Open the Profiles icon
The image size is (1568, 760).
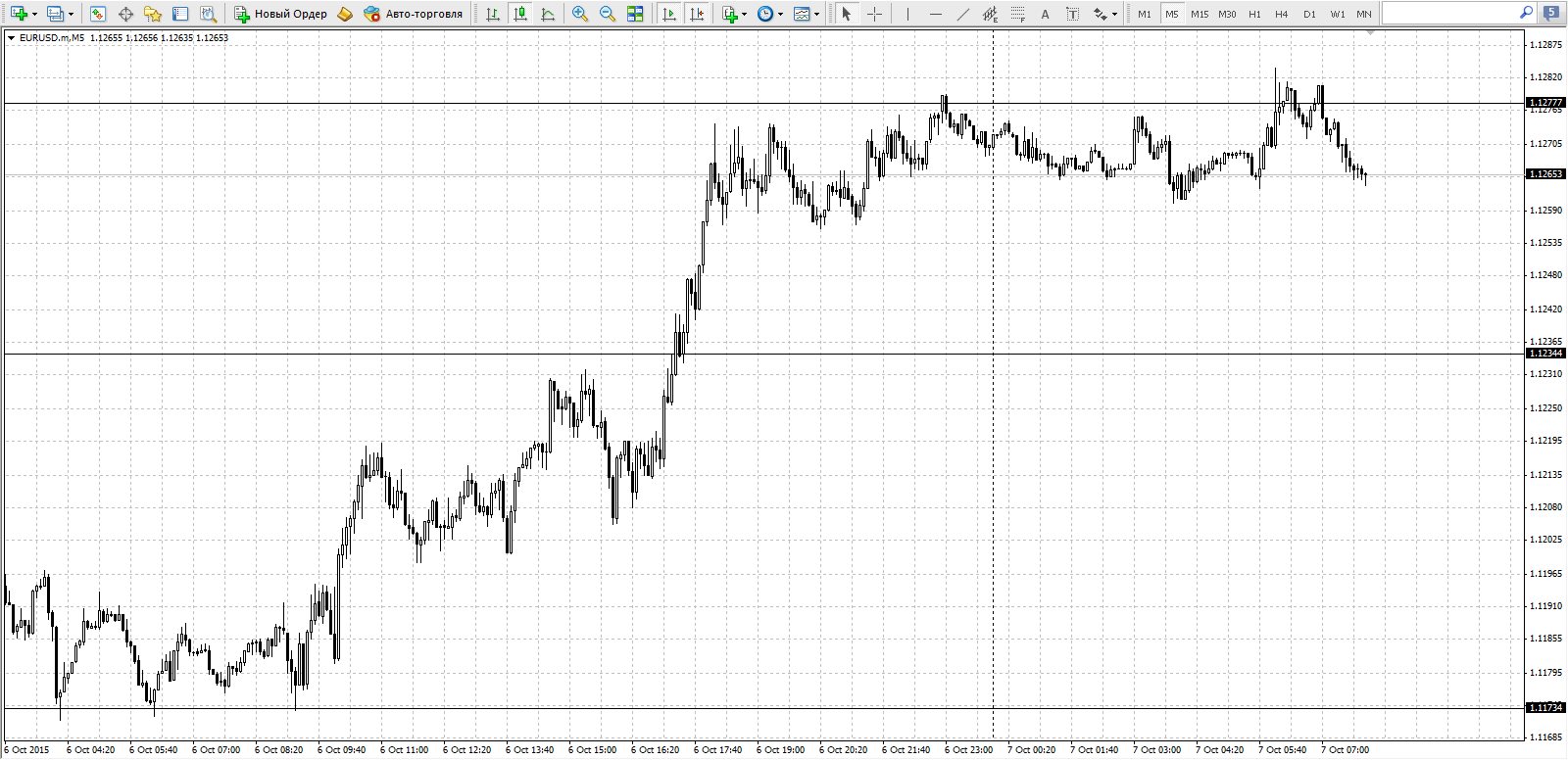pos(55,14)
